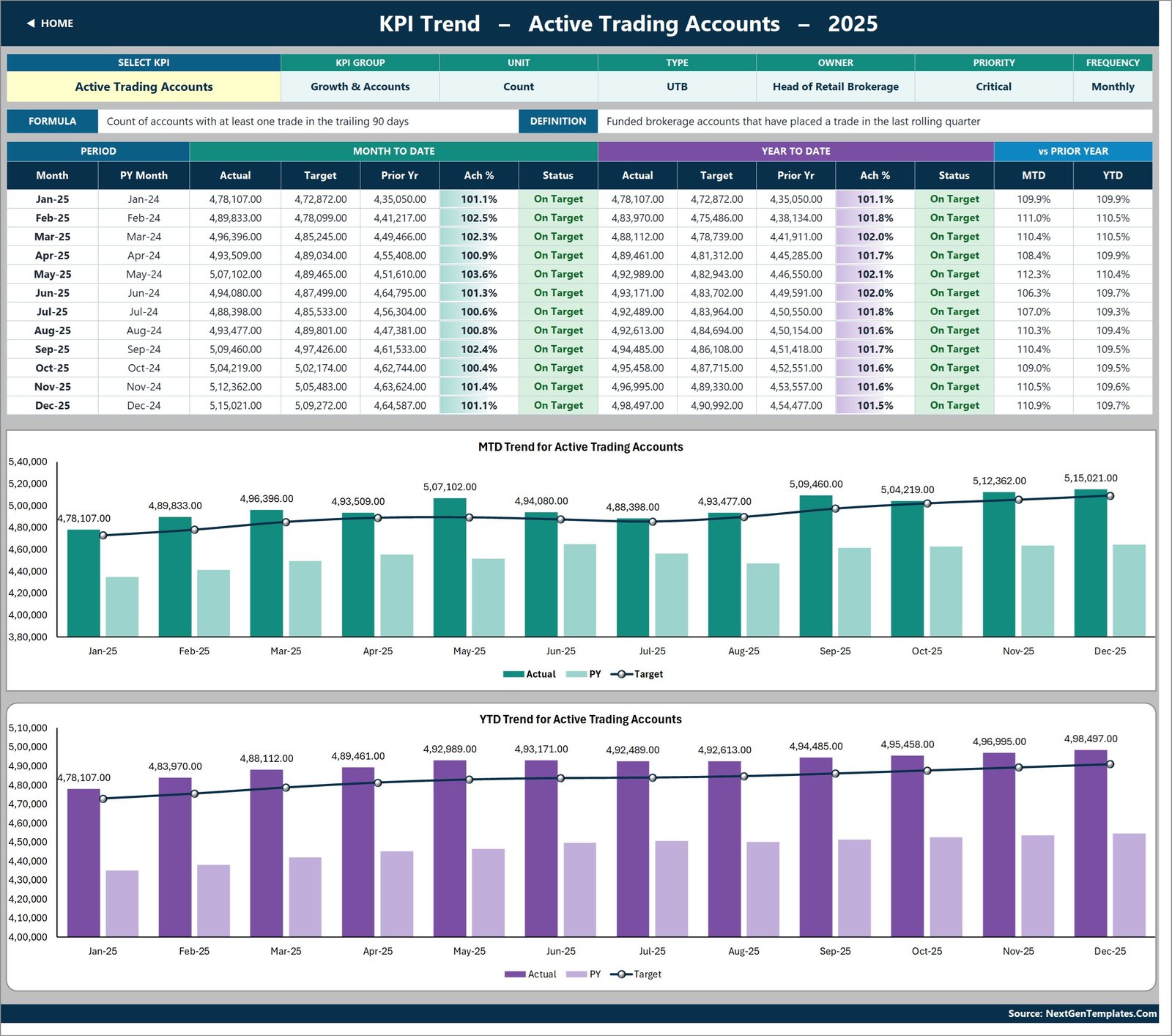Viewport: 1172px width, 1036px height.
Task: Click the YTD target value 4,83,964.00
Action: [x=716, y=311]
